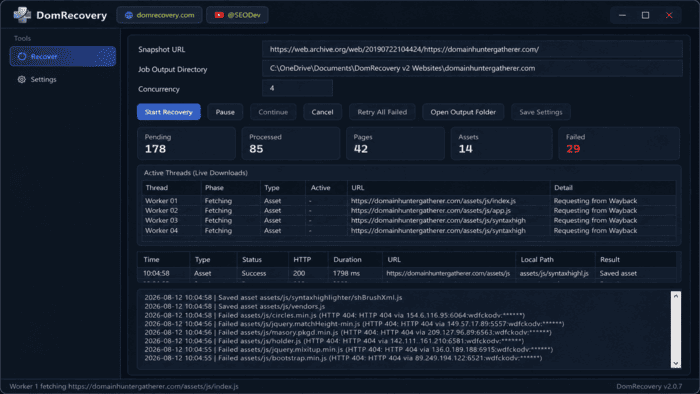The width and height of the screenshot is (700, 394).
Task: Click the HTTP column header
Action: pos(308,260)
